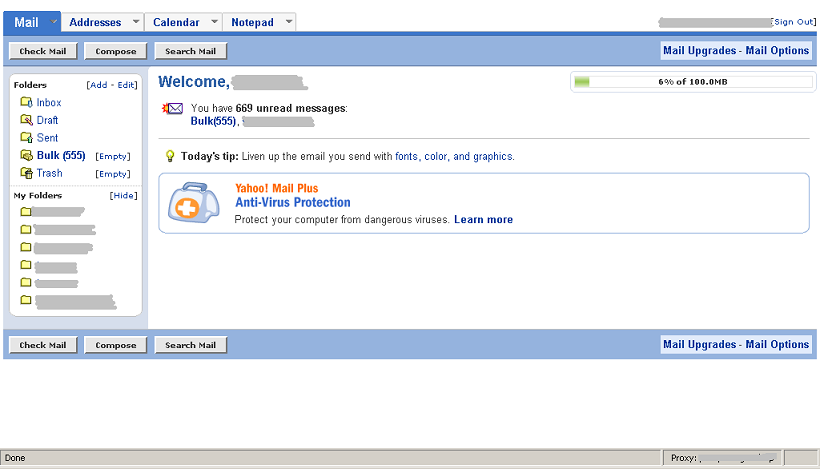Viewport: 820px width, 469px height.
Task: Open the Sent folder link
Action: (x=47, y=138)
